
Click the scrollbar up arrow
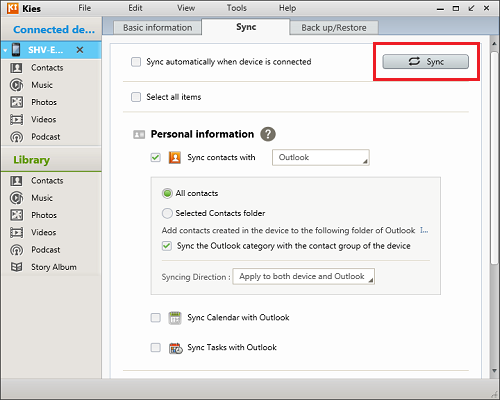(x=494, y=44)
